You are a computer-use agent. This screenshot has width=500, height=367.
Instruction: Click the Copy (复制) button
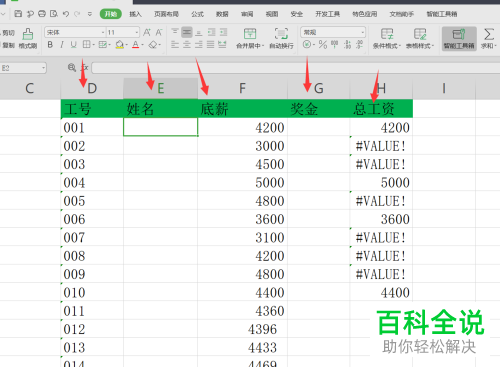(8, 45)
